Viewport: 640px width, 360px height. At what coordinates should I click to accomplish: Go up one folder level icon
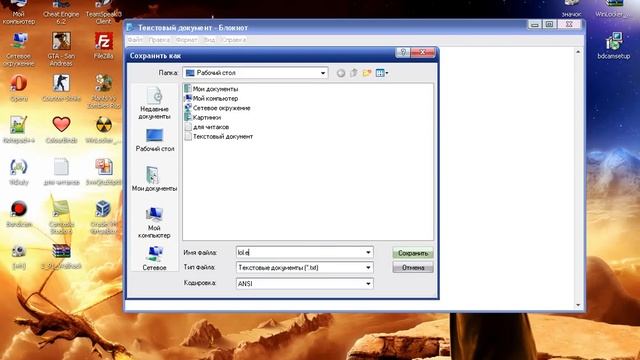pos(354,73)
